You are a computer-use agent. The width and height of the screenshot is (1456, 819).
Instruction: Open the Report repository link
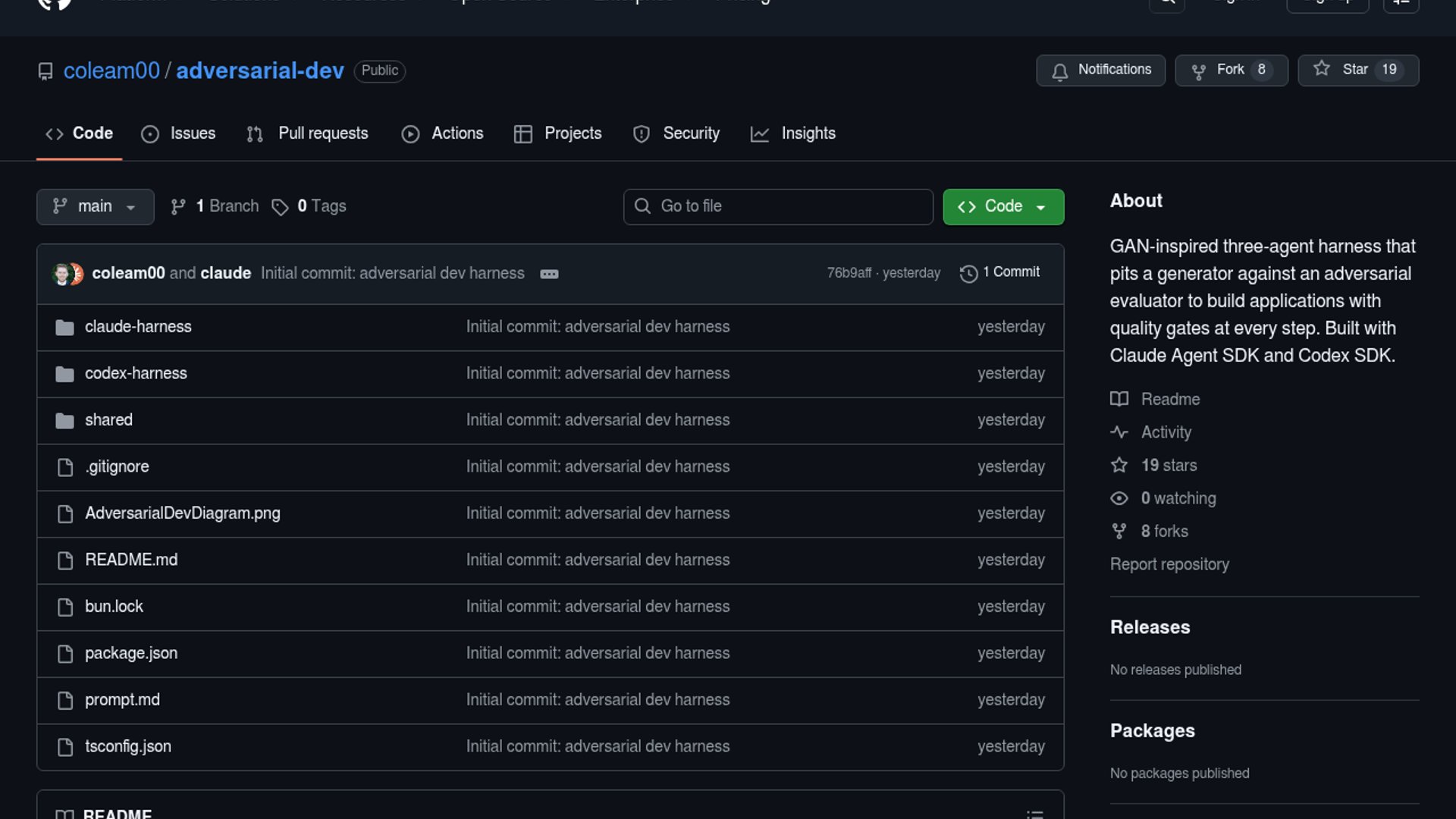pos(1169,564)
